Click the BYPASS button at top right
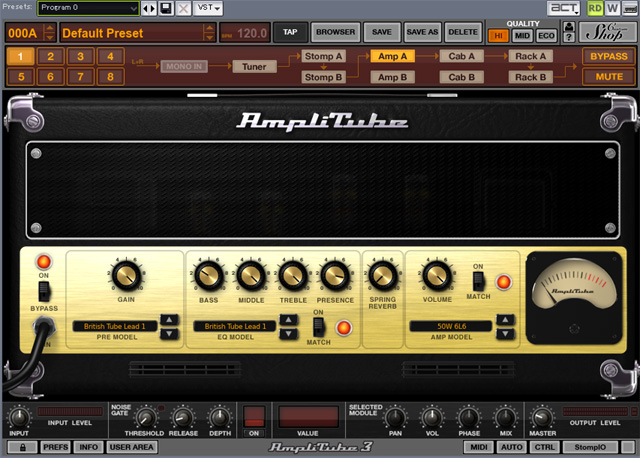Image resolution: width=640 pixels, height=458 pixels. point(609,56)
